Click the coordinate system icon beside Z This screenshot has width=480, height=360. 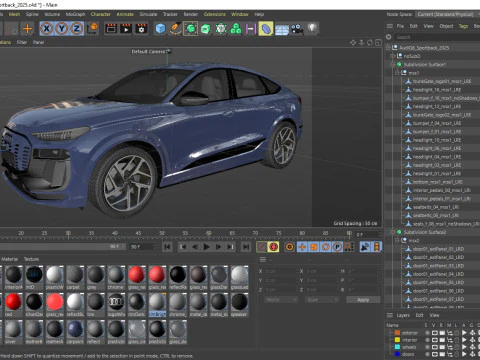click(92, 28)
